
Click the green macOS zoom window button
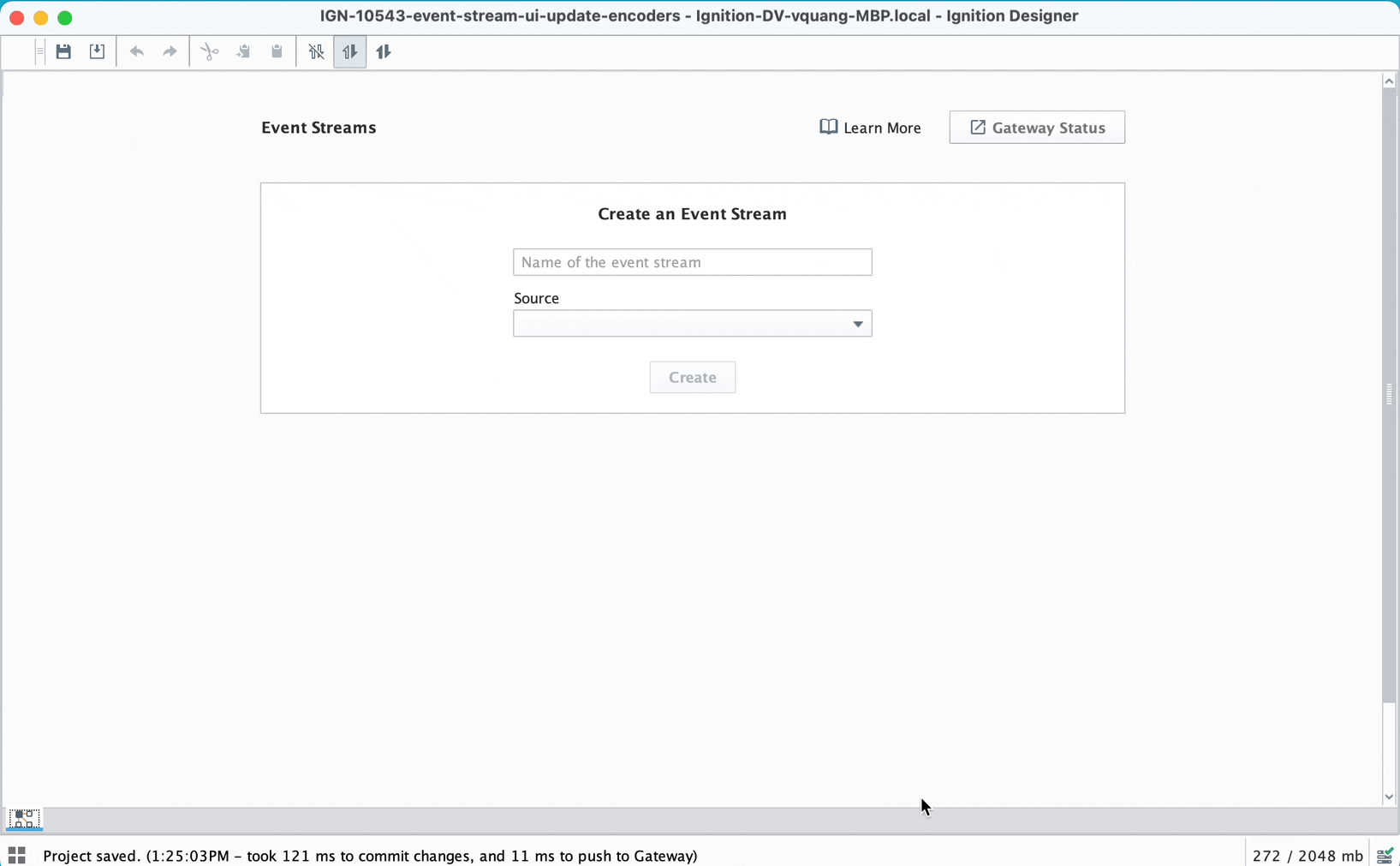[65, 17]
